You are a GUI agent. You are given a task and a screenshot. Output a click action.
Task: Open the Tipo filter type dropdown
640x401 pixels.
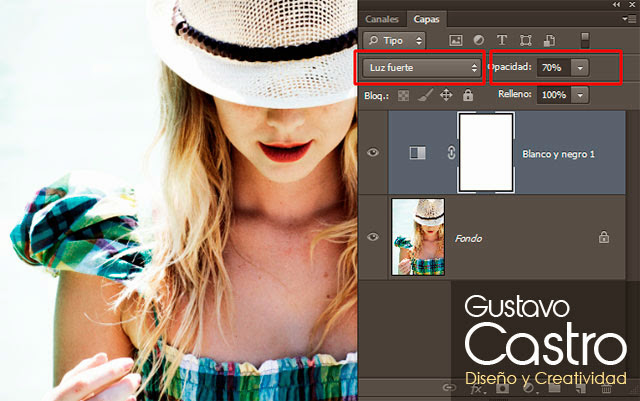(394, 41)
